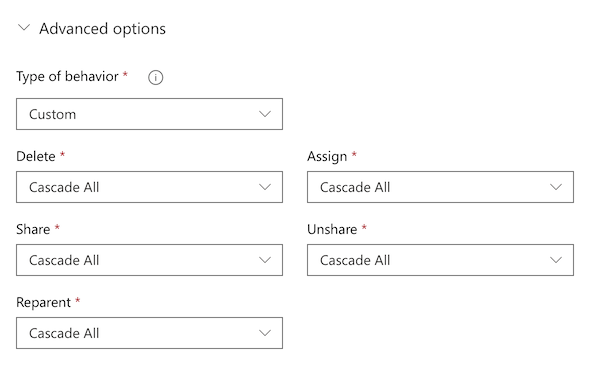
Task: Click the chevron arrow in the Unshare dropdown
Action: (x=556, y=260)
